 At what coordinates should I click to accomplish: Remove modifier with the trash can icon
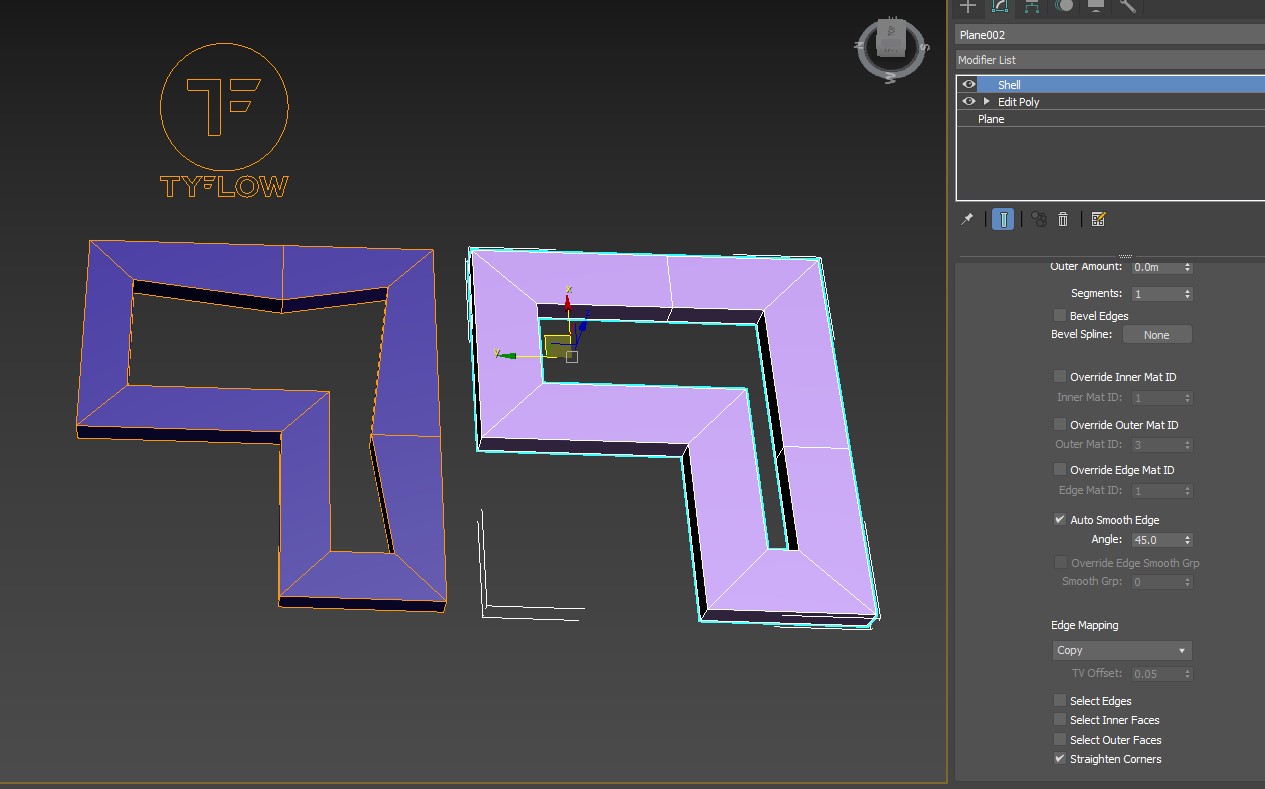tap(1063, 219)
